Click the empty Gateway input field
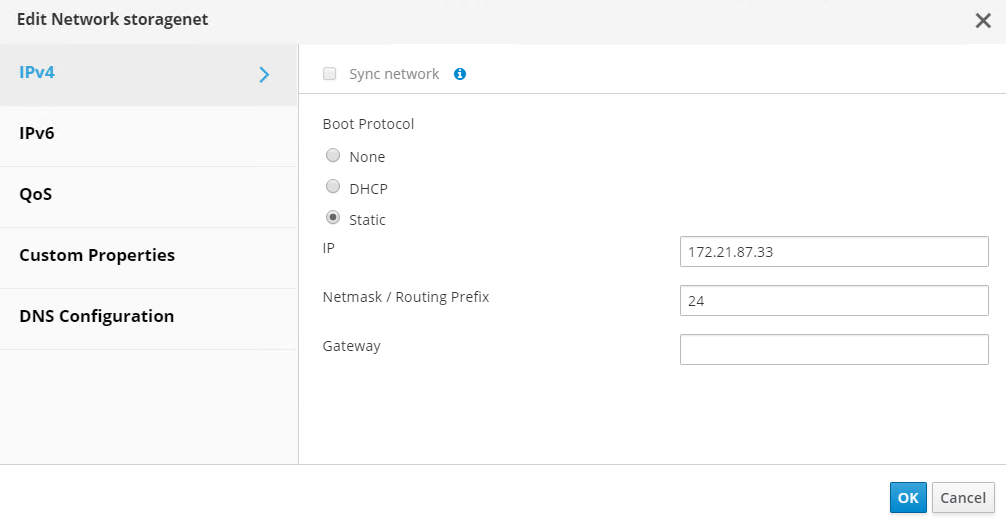Viewport: 1006px width, 528px height. (833, 349)
